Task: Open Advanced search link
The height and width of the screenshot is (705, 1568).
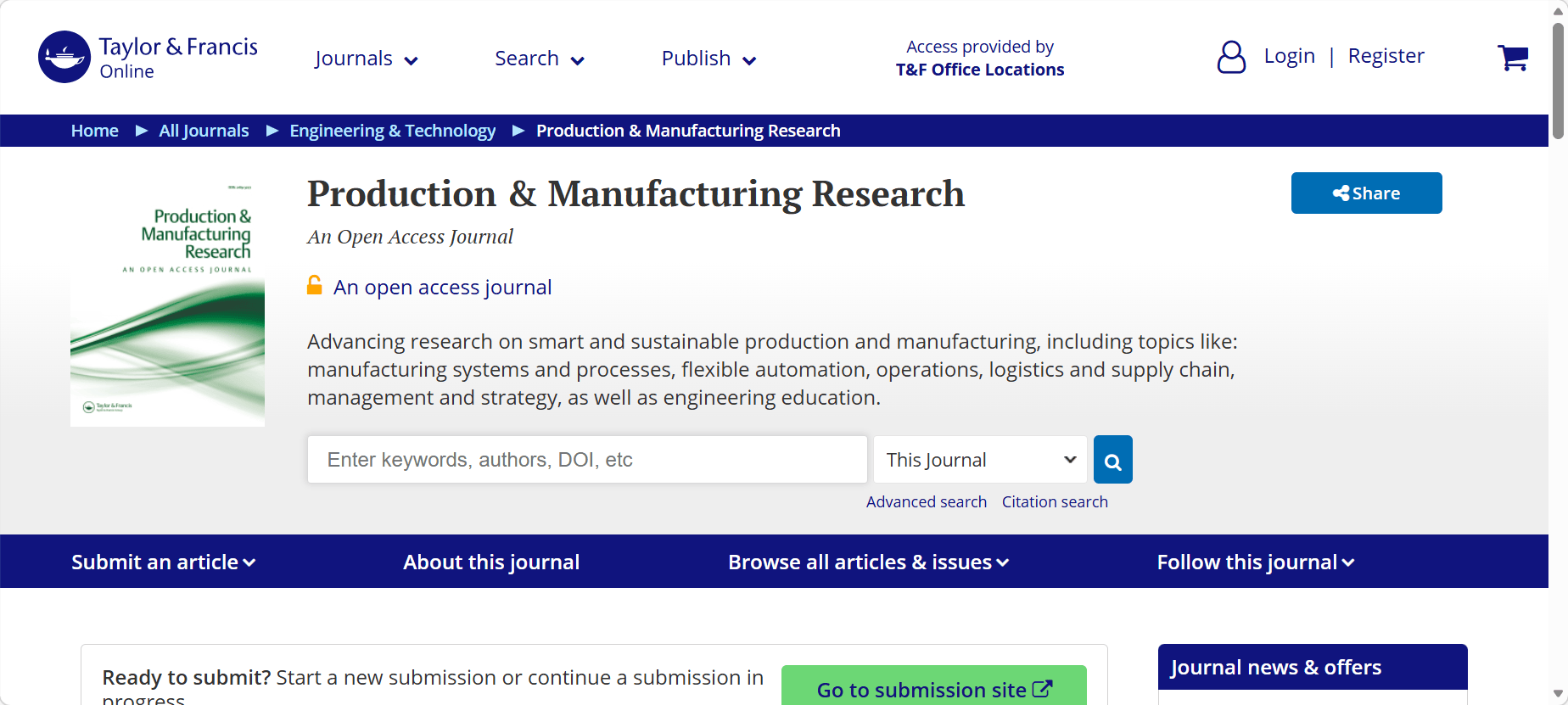Action: [927, 501]
